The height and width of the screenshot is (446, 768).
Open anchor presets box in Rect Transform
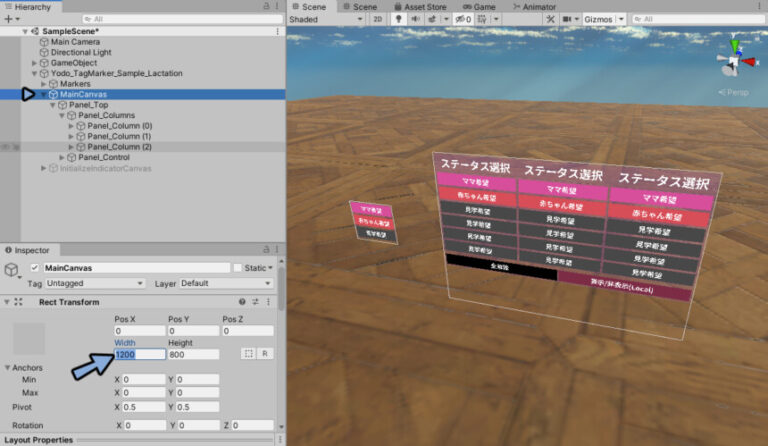click(28, 338)
